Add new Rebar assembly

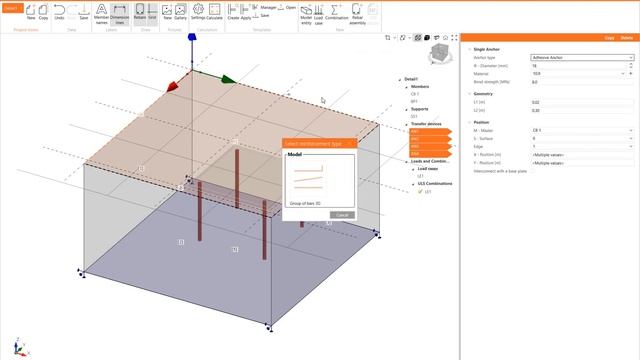point(357,14)
